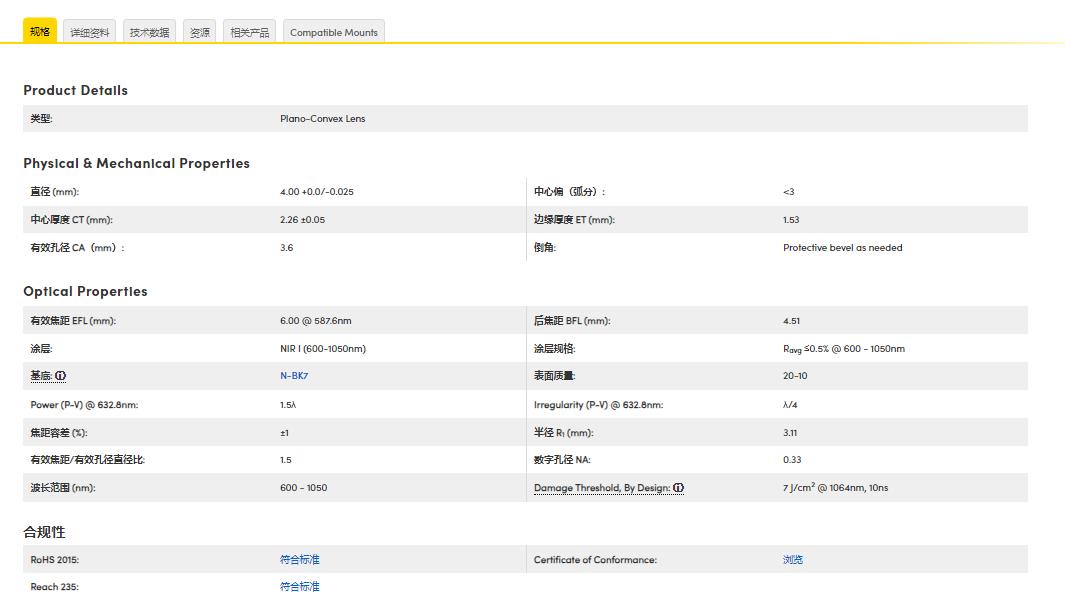
Task: Click the Product Details heading
Action: pyautogui.click(x=75, y=90)
